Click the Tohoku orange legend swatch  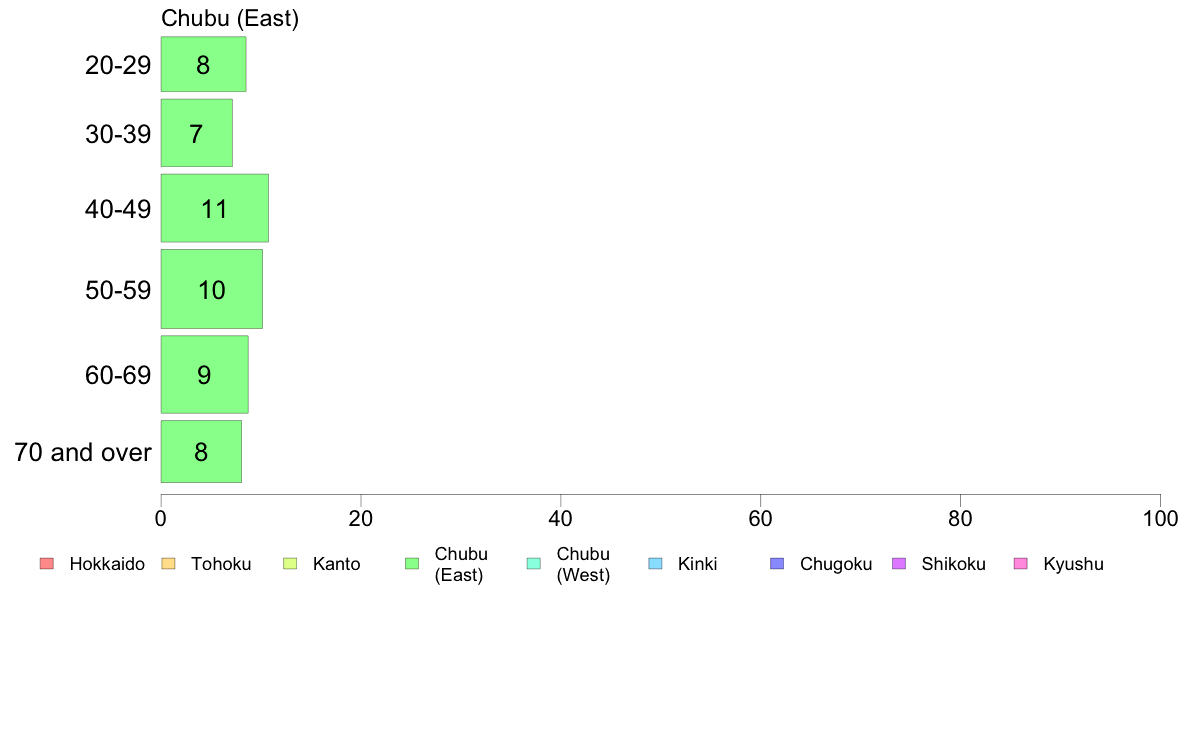pos(168,563)
